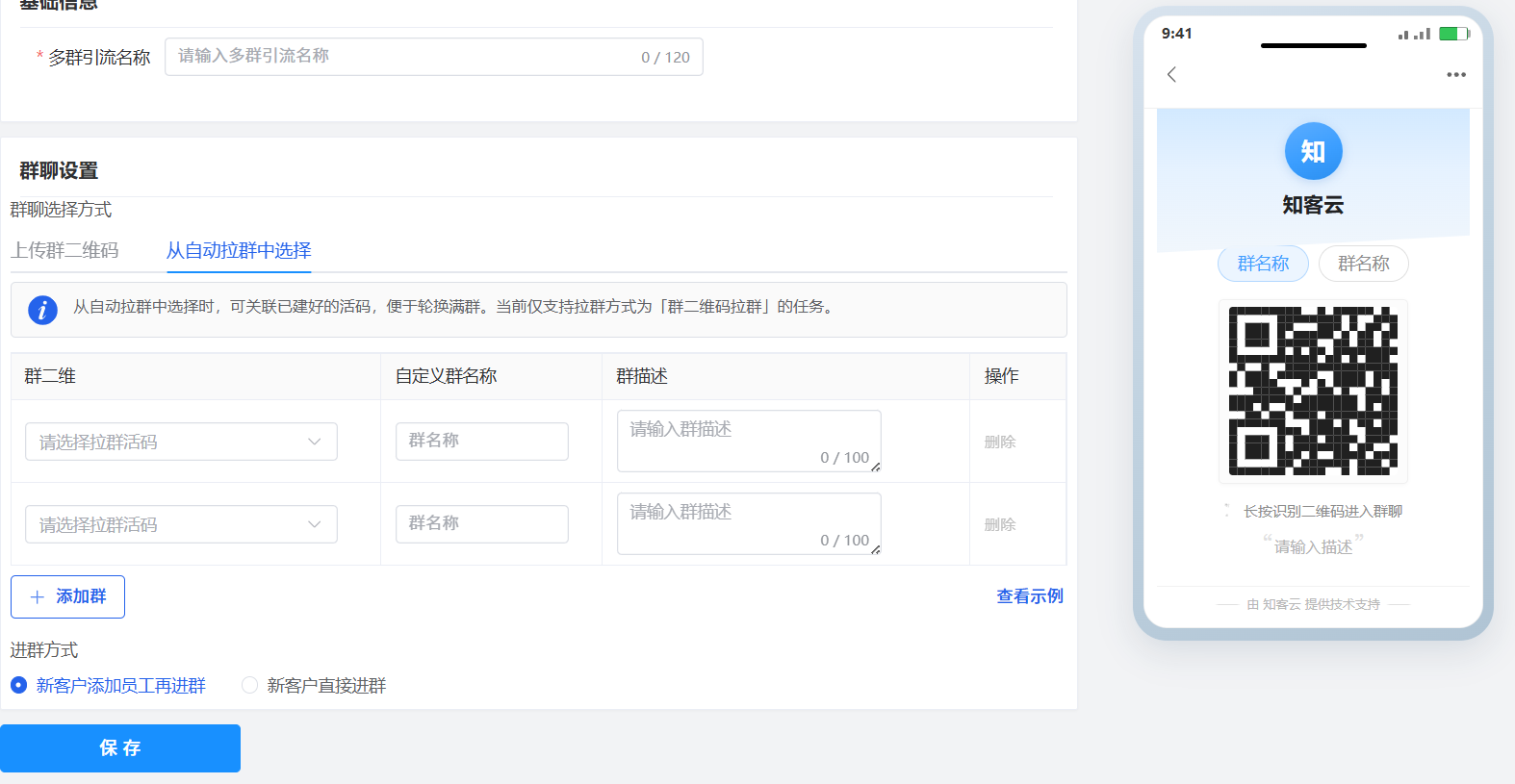Screen dimensions: 1515x784
Task: Tap the back arrow in phone preview
Action: (1171, 74)
